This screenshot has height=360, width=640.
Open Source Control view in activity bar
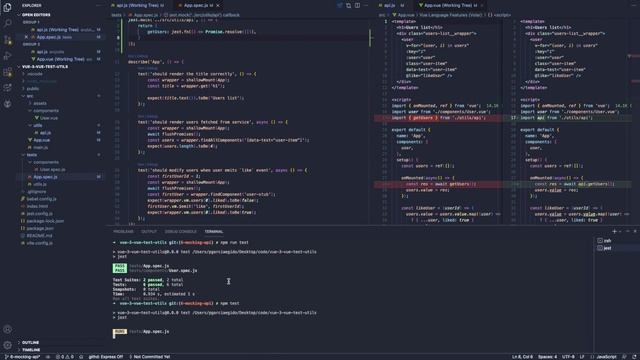click(x=7, y=40)
